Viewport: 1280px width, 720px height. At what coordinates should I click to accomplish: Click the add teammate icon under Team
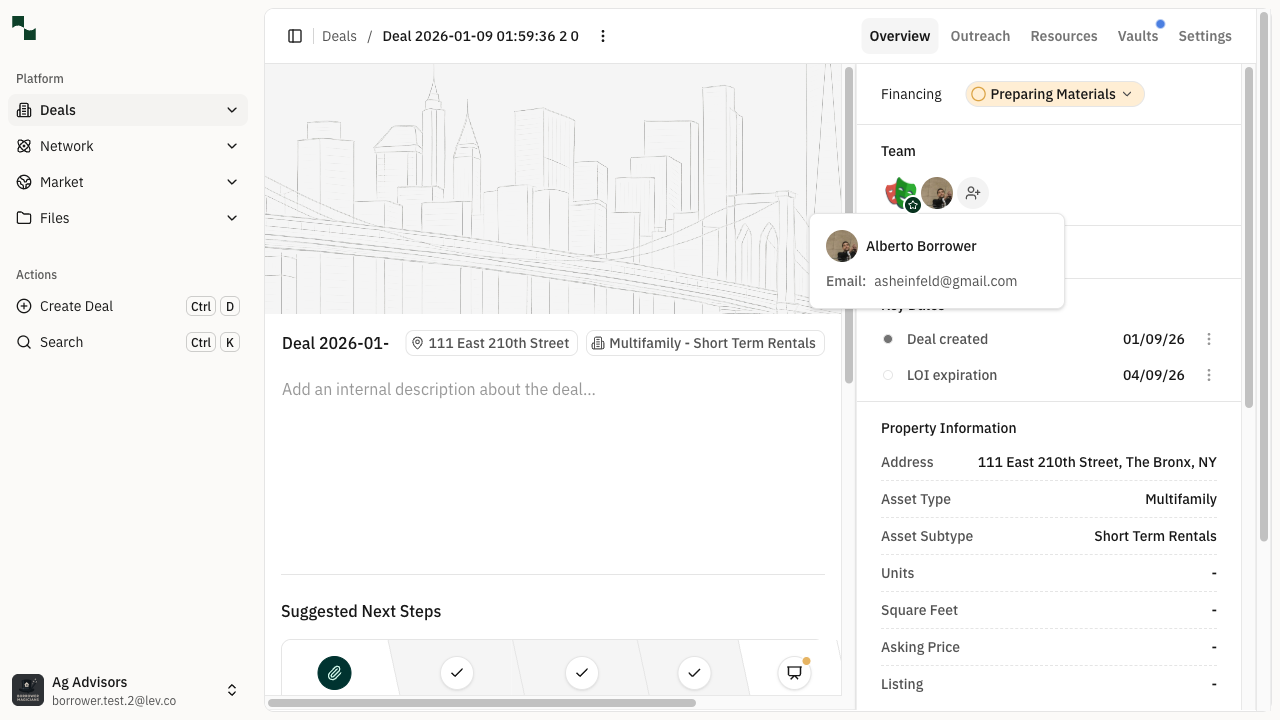point(972,192)
